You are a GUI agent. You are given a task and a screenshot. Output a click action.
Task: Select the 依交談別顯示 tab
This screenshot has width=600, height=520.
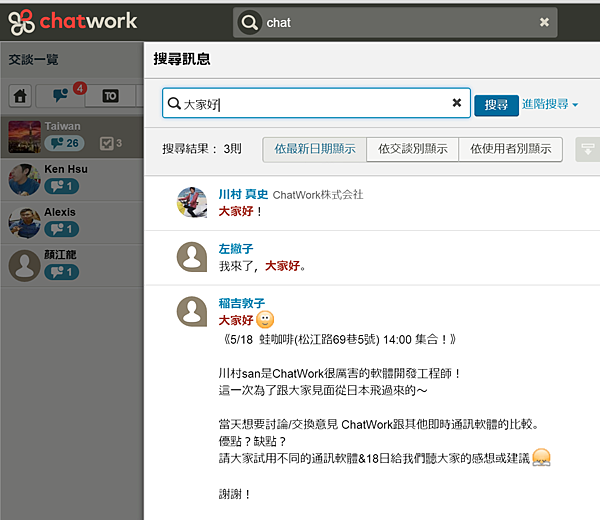coord(412,149)
